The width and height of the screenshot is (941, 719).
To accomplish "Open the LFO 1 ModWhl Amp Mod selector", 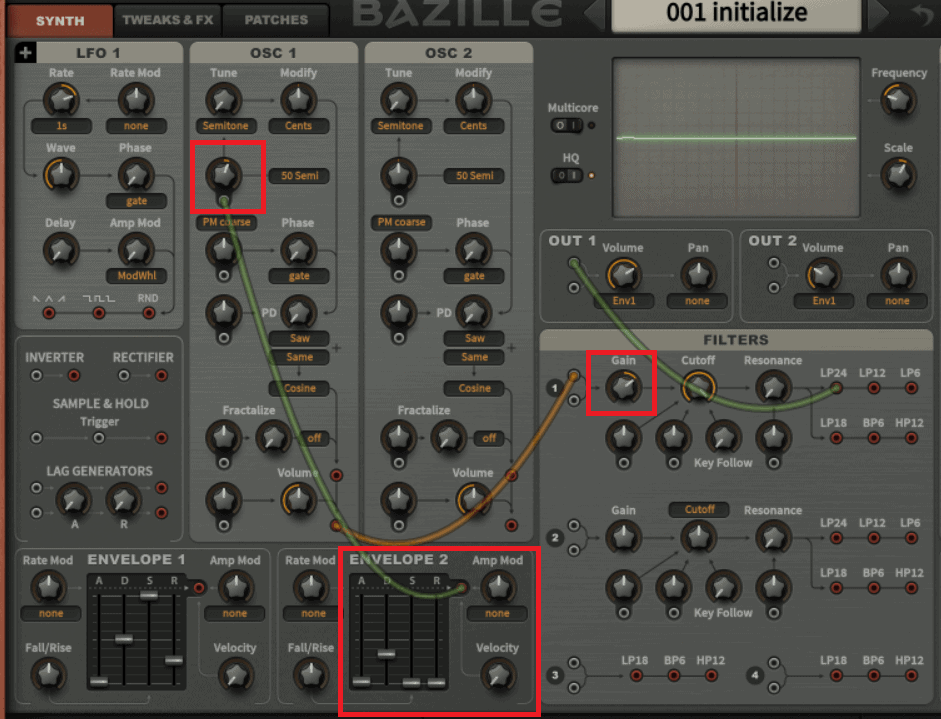I will tap(136, 276).
